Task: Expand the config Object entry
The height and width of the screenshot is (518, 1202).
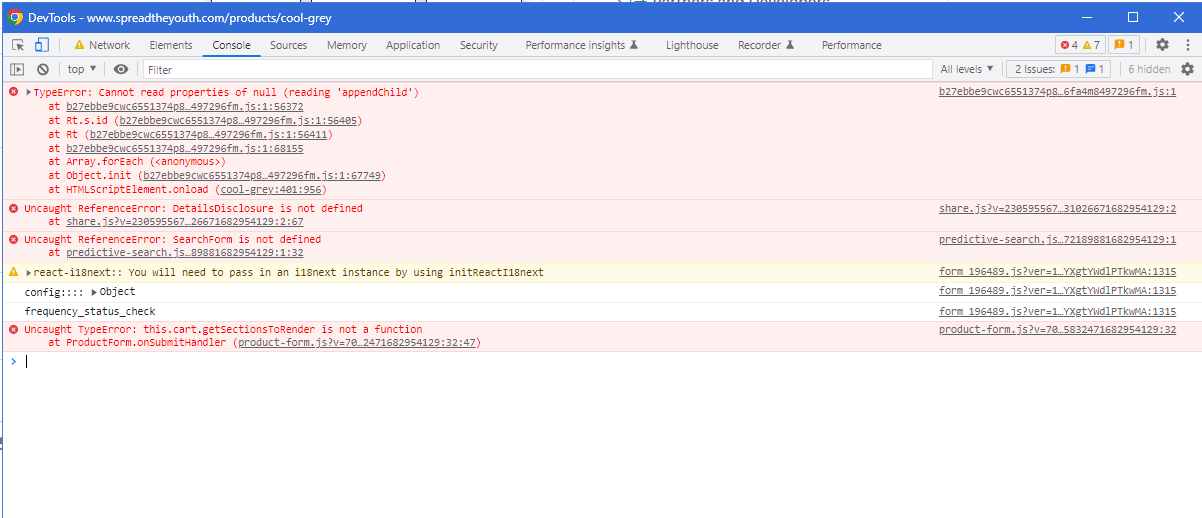Action: 94,292
